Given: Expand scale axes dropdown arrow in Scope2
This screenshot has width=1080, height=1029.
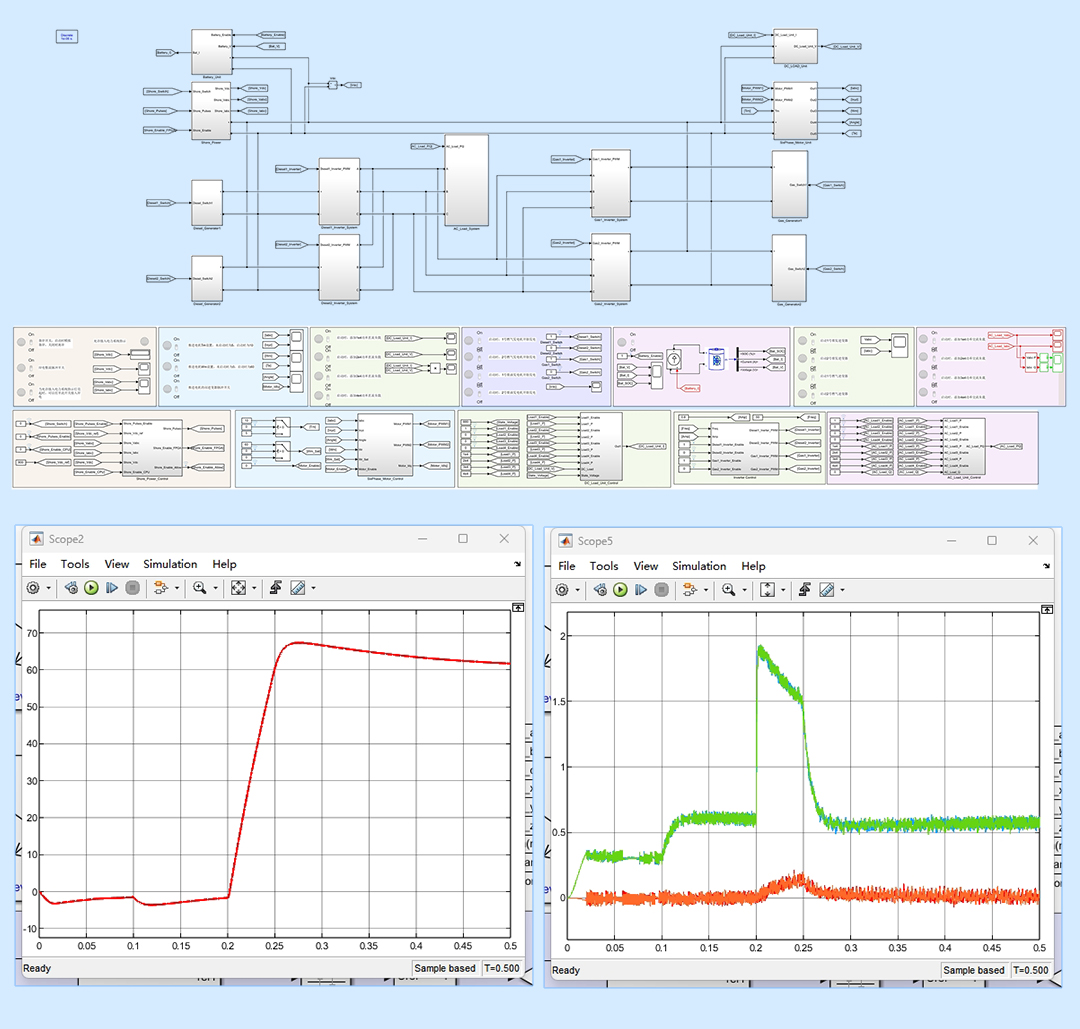Looking at the screenshot, I should coord(254,588).
